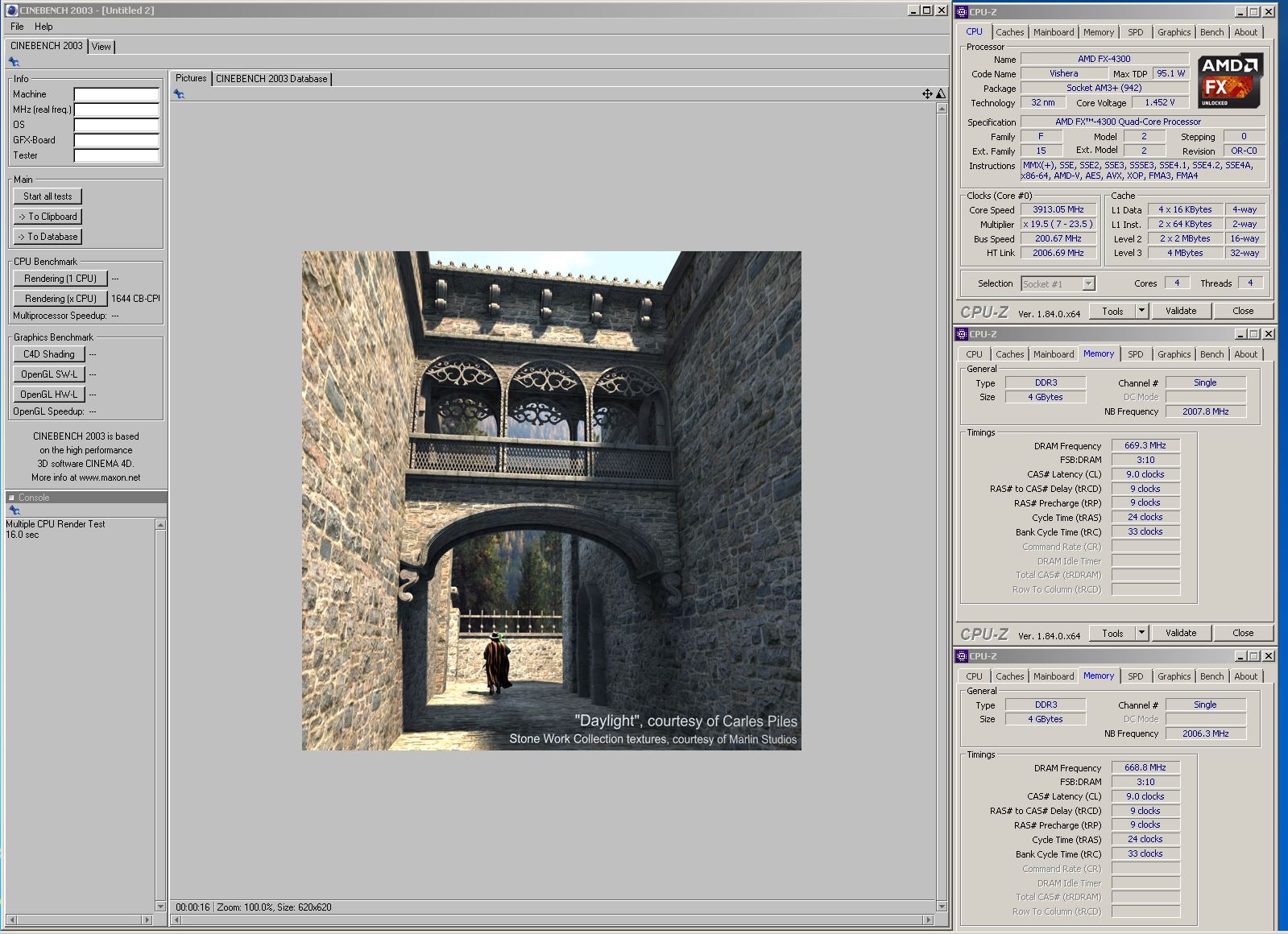Viewport: 1288px width, 934px height.
Task: Click the title bar icon of the CPU-Z window showing the CPU tab
Action: click(x=962, y=12)
